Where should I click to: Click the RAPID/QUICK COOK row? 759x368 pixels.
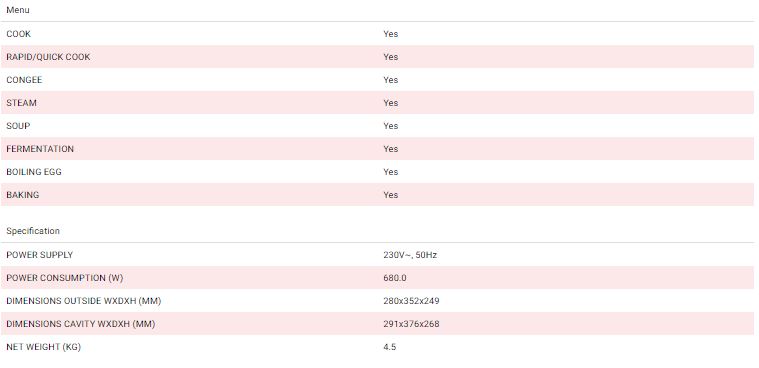(x=378, y=57)
